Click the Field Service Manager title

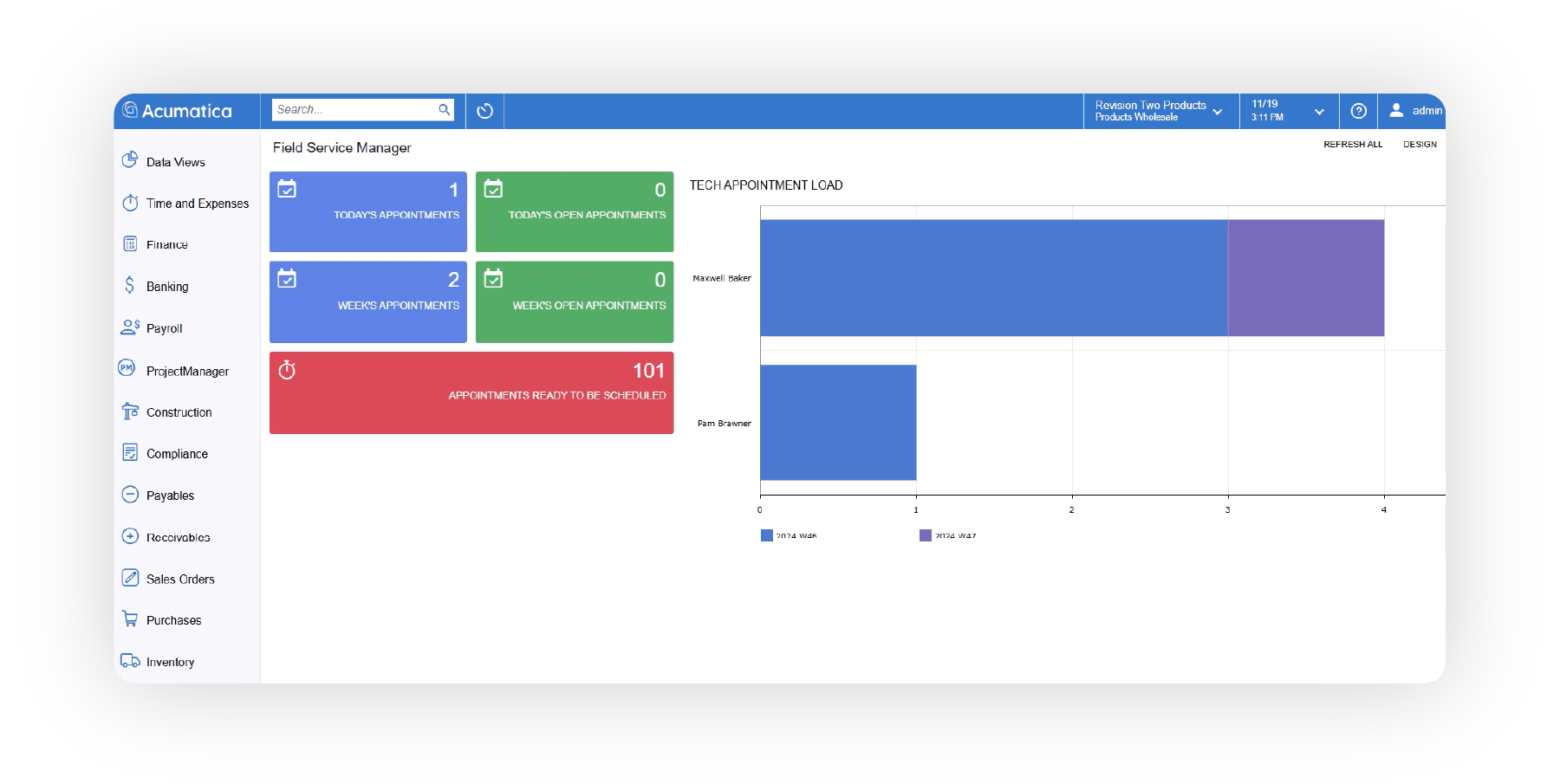click(x=342, y=147)
